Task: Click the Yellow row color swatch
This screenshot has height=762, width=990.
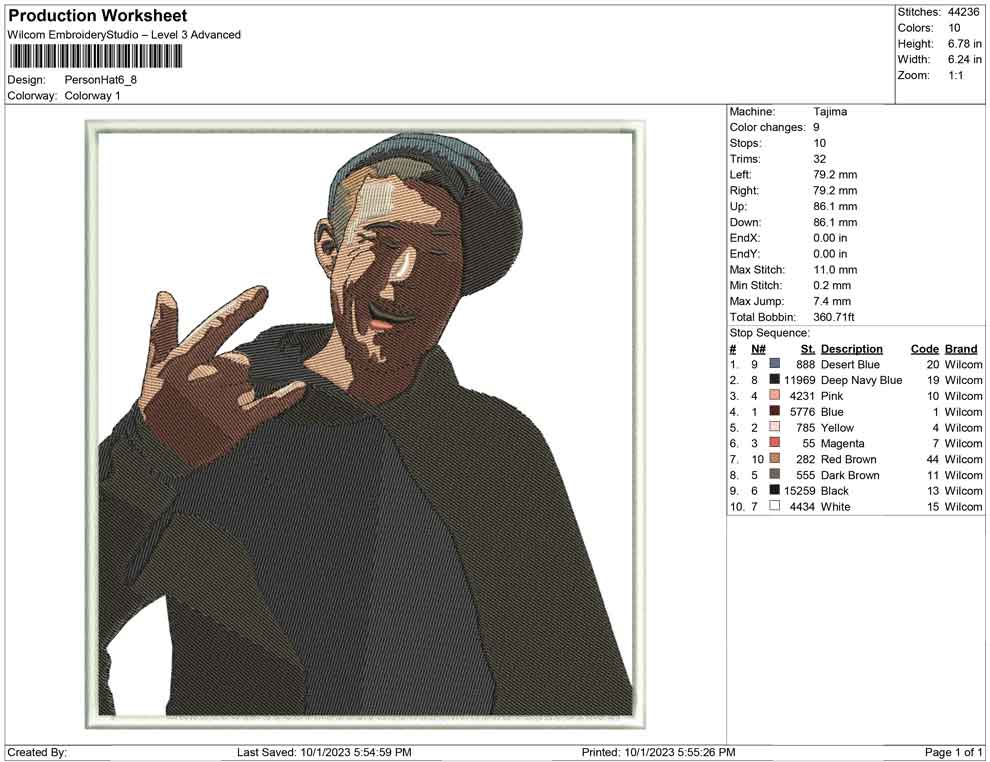Action: click(x=775, y=427)
